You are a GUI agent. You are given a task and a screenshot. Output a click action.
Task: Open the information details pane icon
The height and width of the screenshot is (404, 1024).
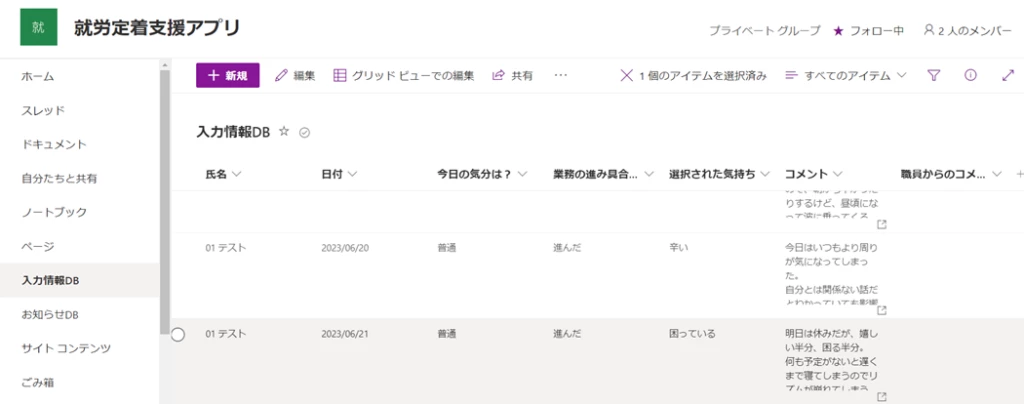click(970, 76)
